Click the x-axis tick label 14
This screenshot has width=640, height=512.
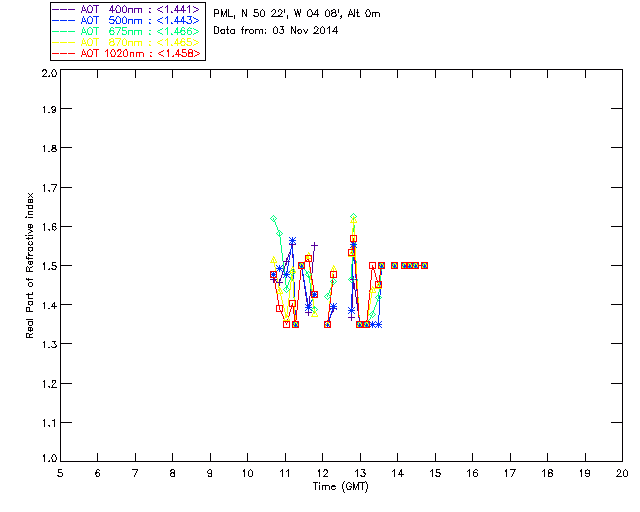click(398, 473)
